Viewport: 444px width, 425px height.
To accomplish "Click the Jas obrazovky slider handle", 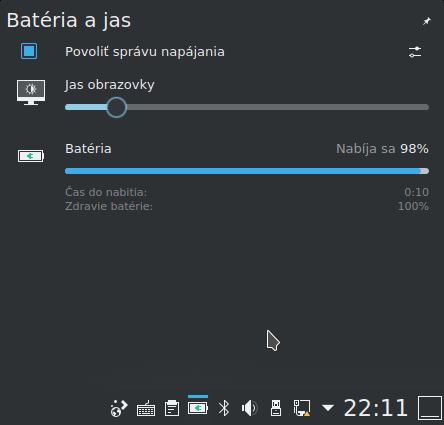I will [116, 107].
